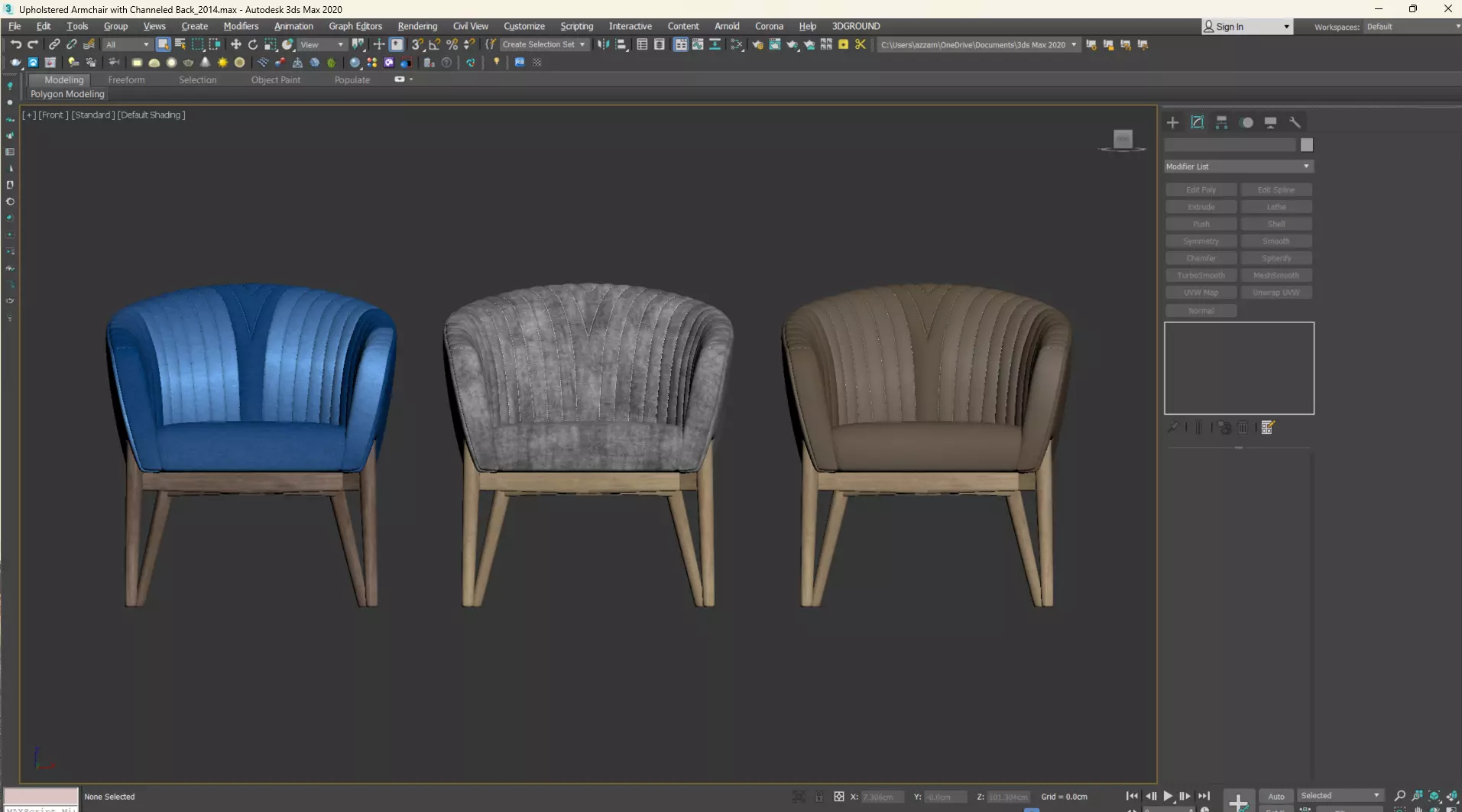Open the Modifiers menu
Viewport: 1462px width, 812px height.
click(241, 26)
